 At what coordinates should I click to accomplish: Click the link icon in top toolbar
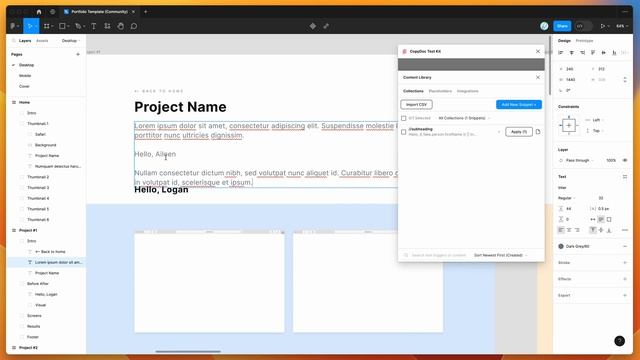click(326, 26)
